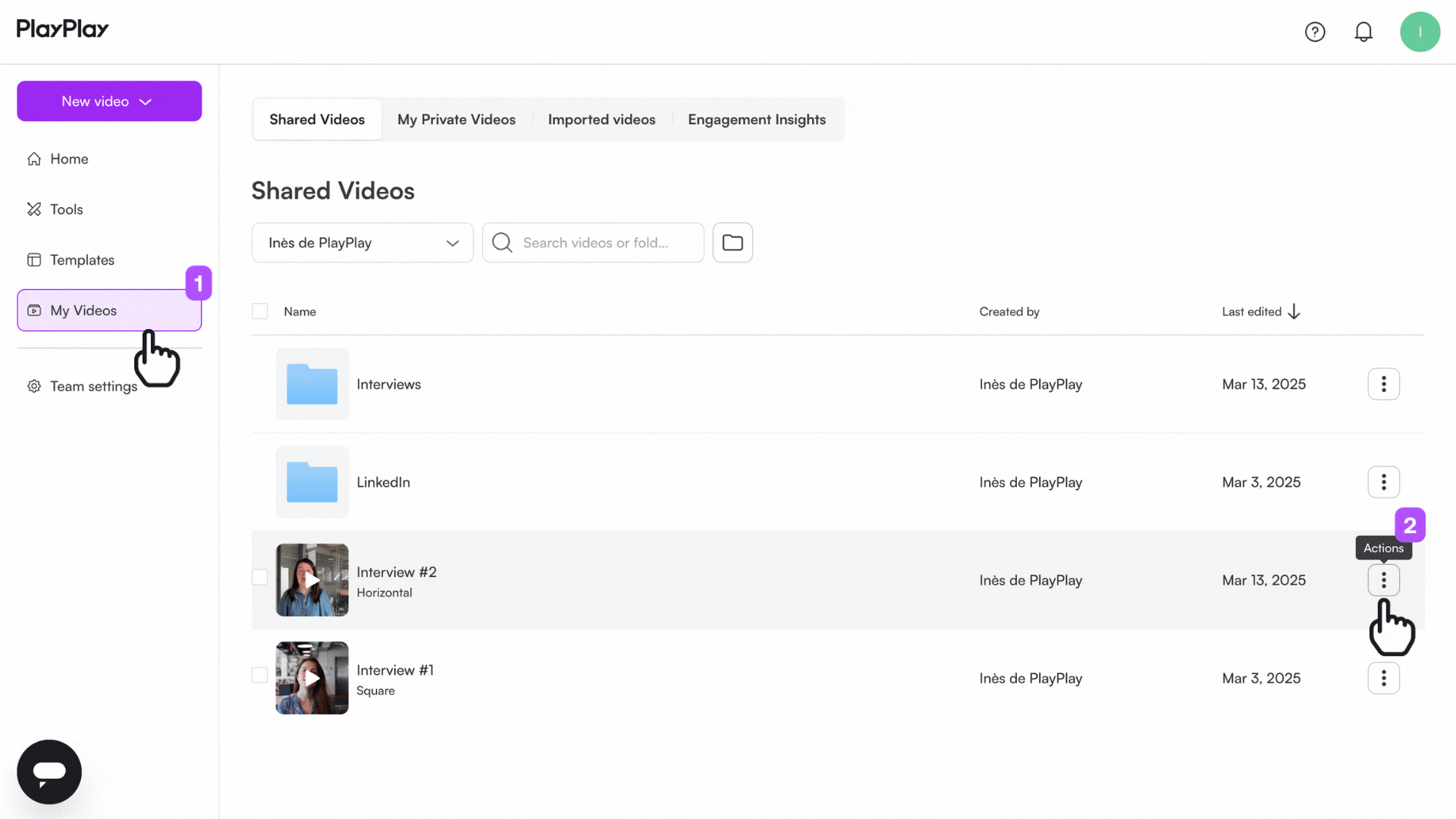Click the Templates sidebar icon
Image resolution: width=1456 pixels, height=819 pixels.
(34, 260)
